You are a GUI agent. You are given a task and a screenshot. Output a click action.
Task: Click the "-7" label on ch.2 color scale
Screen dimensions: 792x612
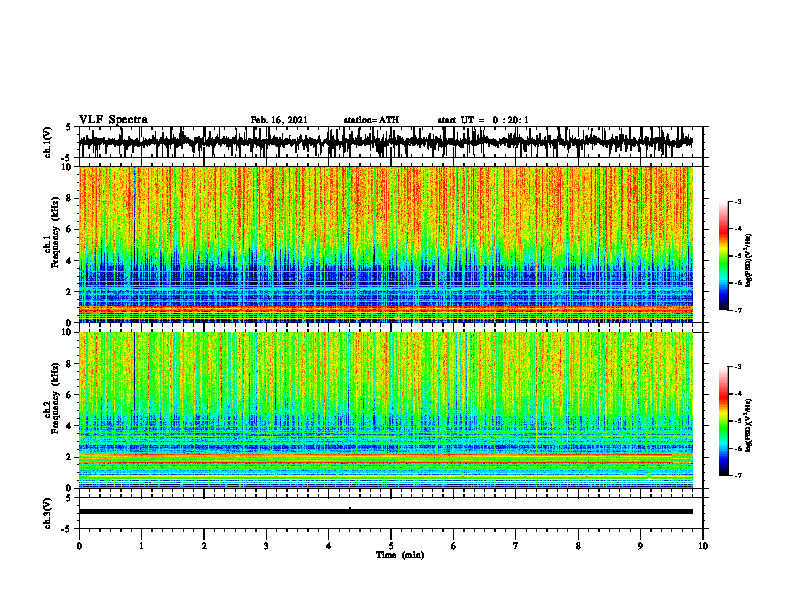[x=738, y=476]
